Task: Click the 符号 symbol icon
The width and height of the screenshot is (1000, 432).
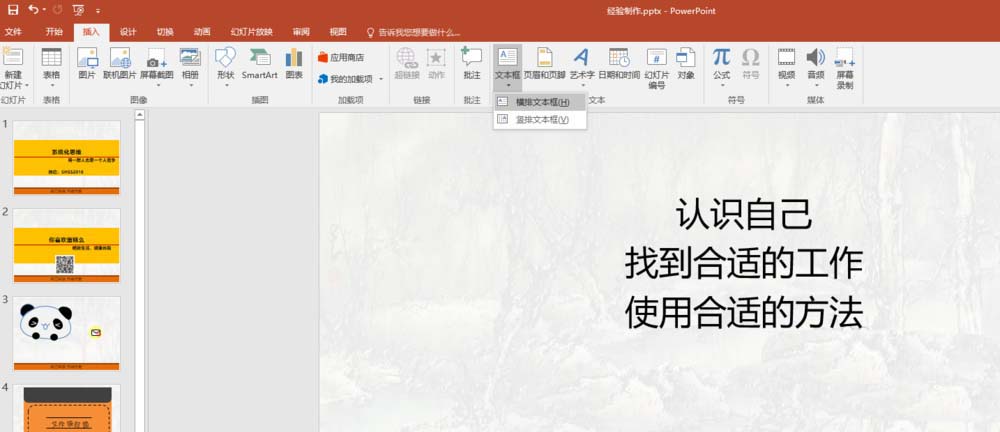Action: click(x=751, y=64)
